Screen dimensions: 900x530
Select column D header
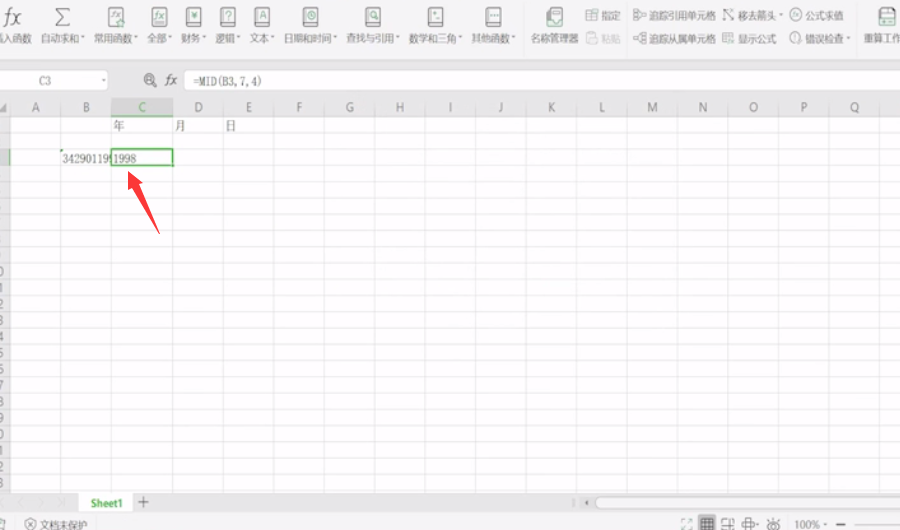pyautogui.click(x=198, y=107)
